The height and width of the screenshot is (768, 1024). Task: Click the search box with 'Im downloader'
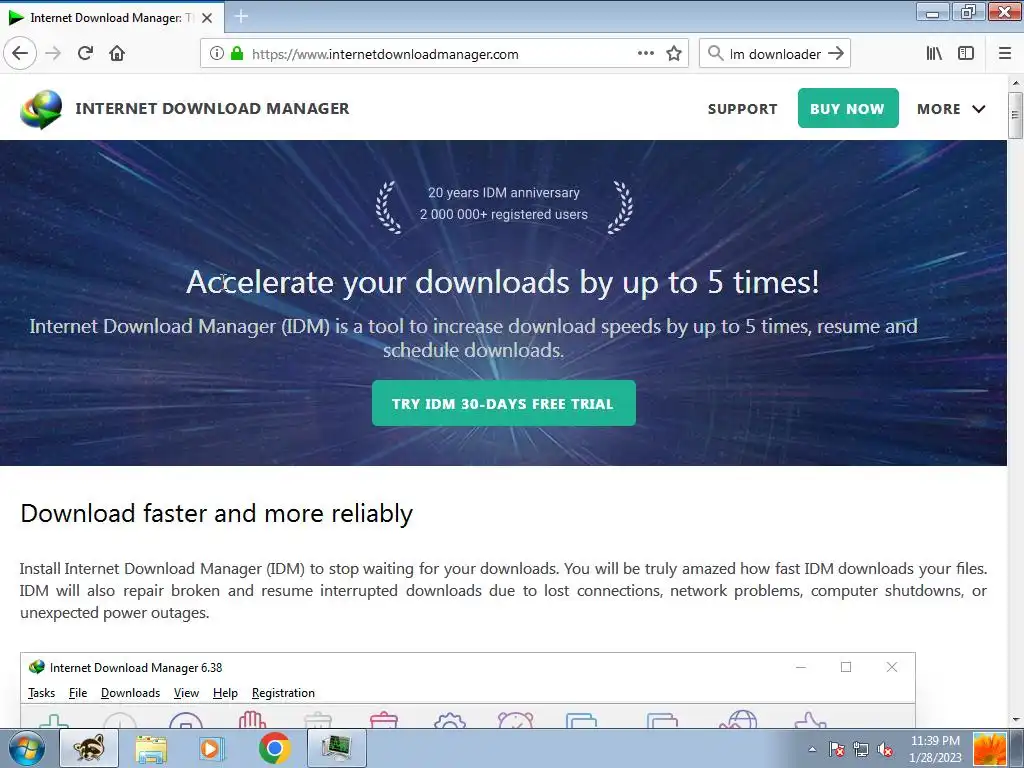pyautogui.click(x=775, y=54)
